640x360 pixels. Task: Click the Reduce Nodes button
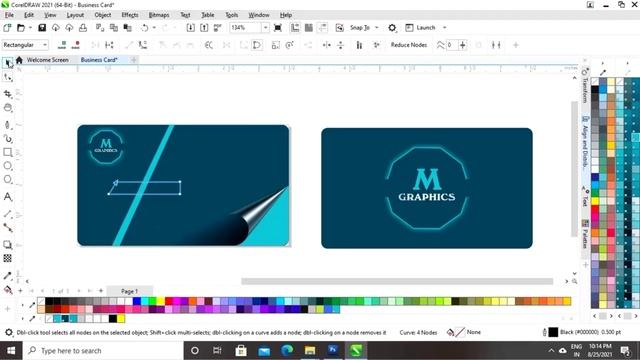pyautogui.click(x=409, y=45)
